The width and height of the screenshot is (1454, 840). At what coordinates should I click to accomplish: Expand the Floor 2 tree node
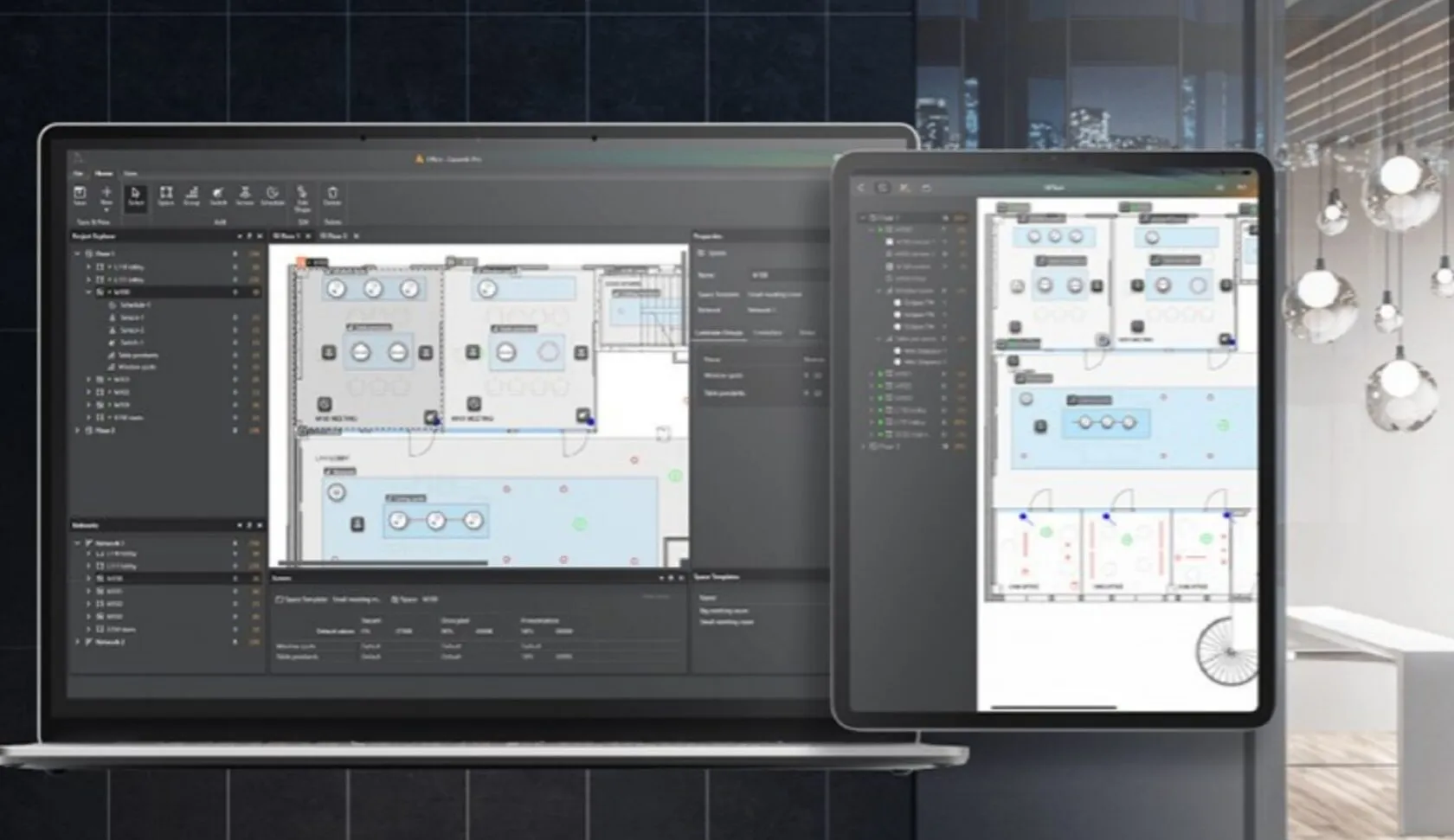pos(77,430)
